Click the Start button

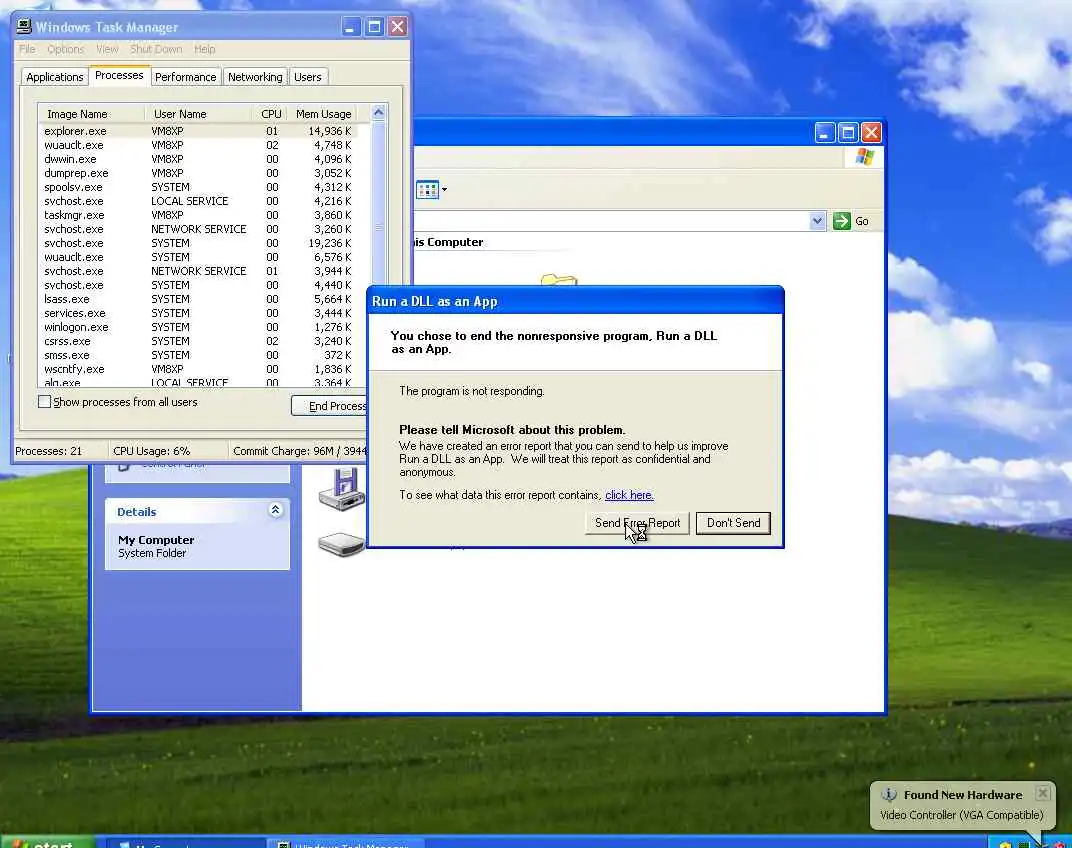point(46,843)
